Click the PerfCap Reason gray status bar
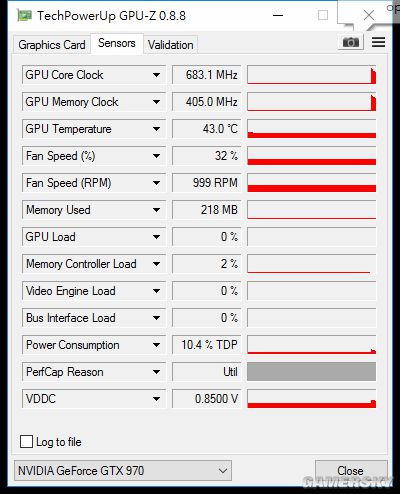400x494 pixels. [311, 372]
